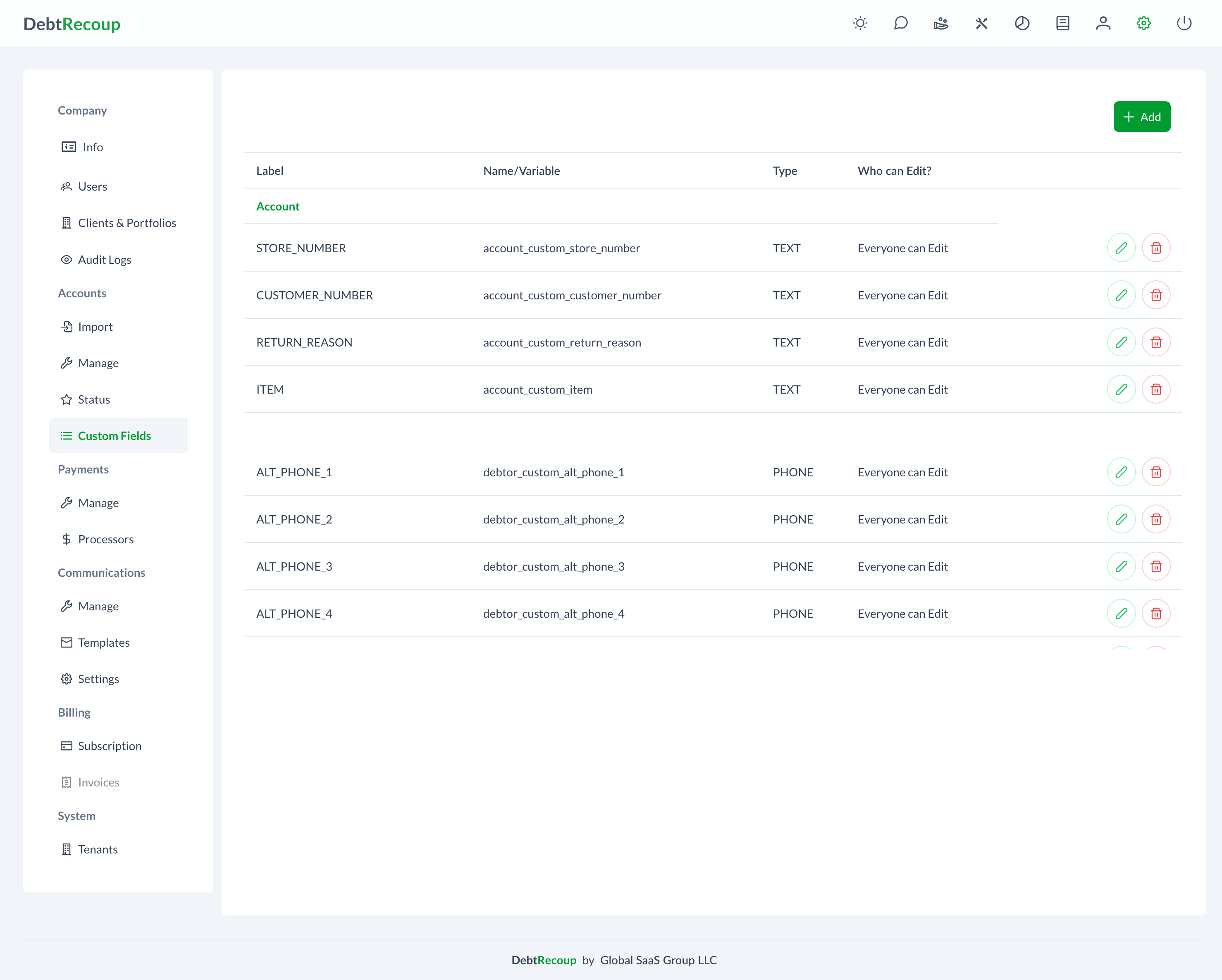Viewport: 1222px width, 980px height.
Task: Open the tools crossed-wrench icon
Action: (981, 23)
